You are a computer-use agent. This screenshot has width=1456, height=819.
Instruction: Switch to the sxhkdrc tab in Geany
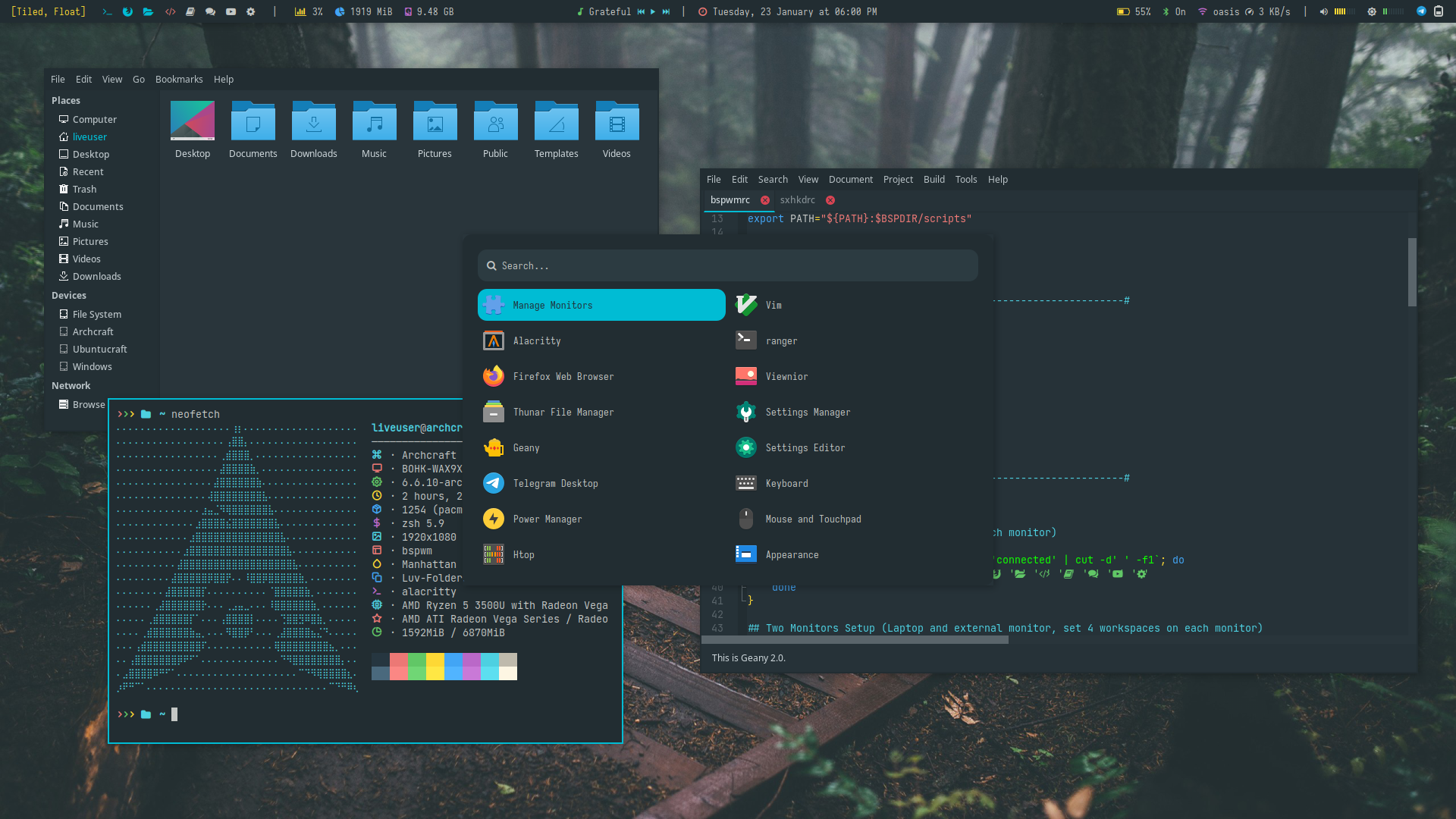pos(797,200)
